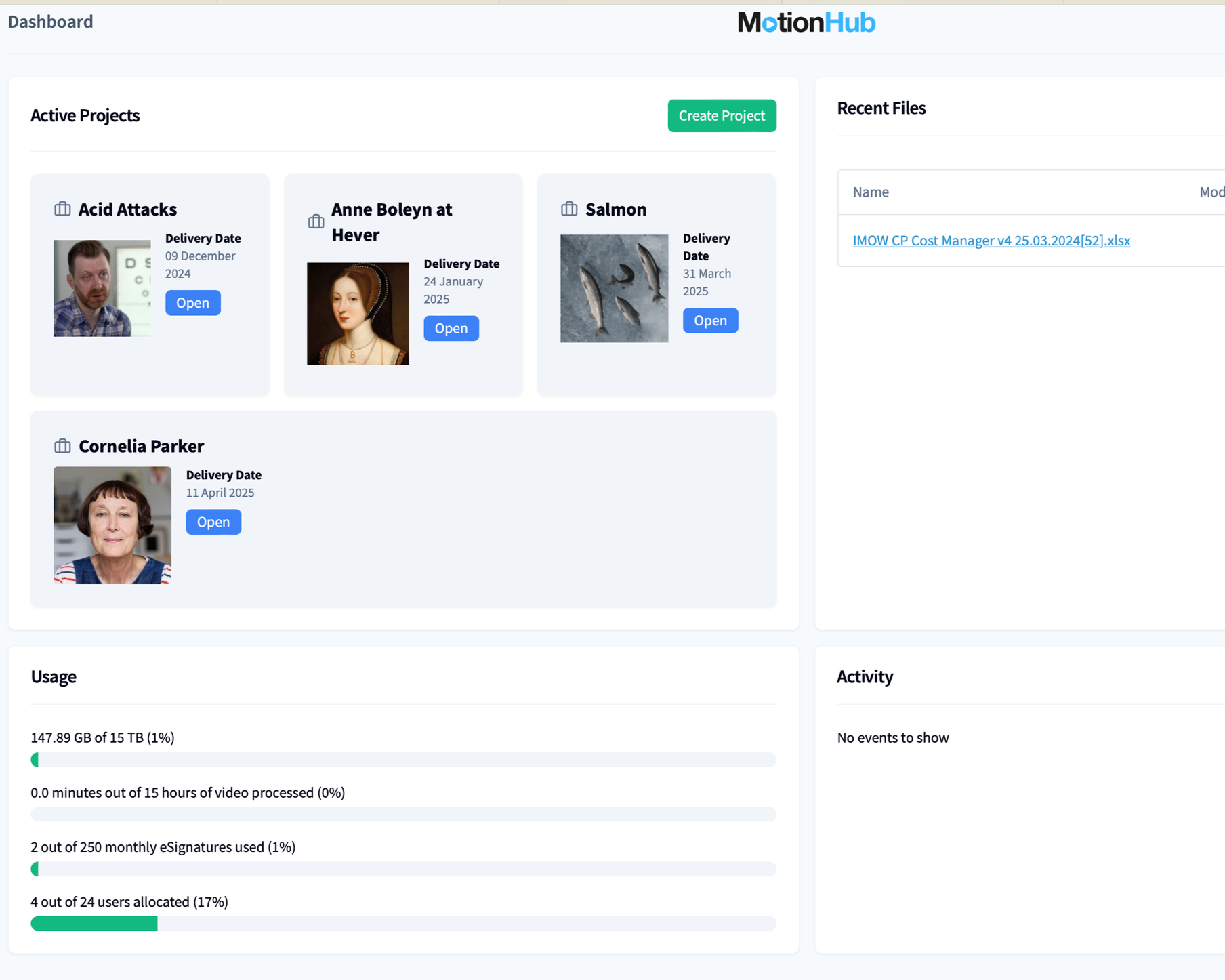1225x980 pixels.
Task: Click the '24 January 2025' delivery date
Action: [x=453, y=290]
